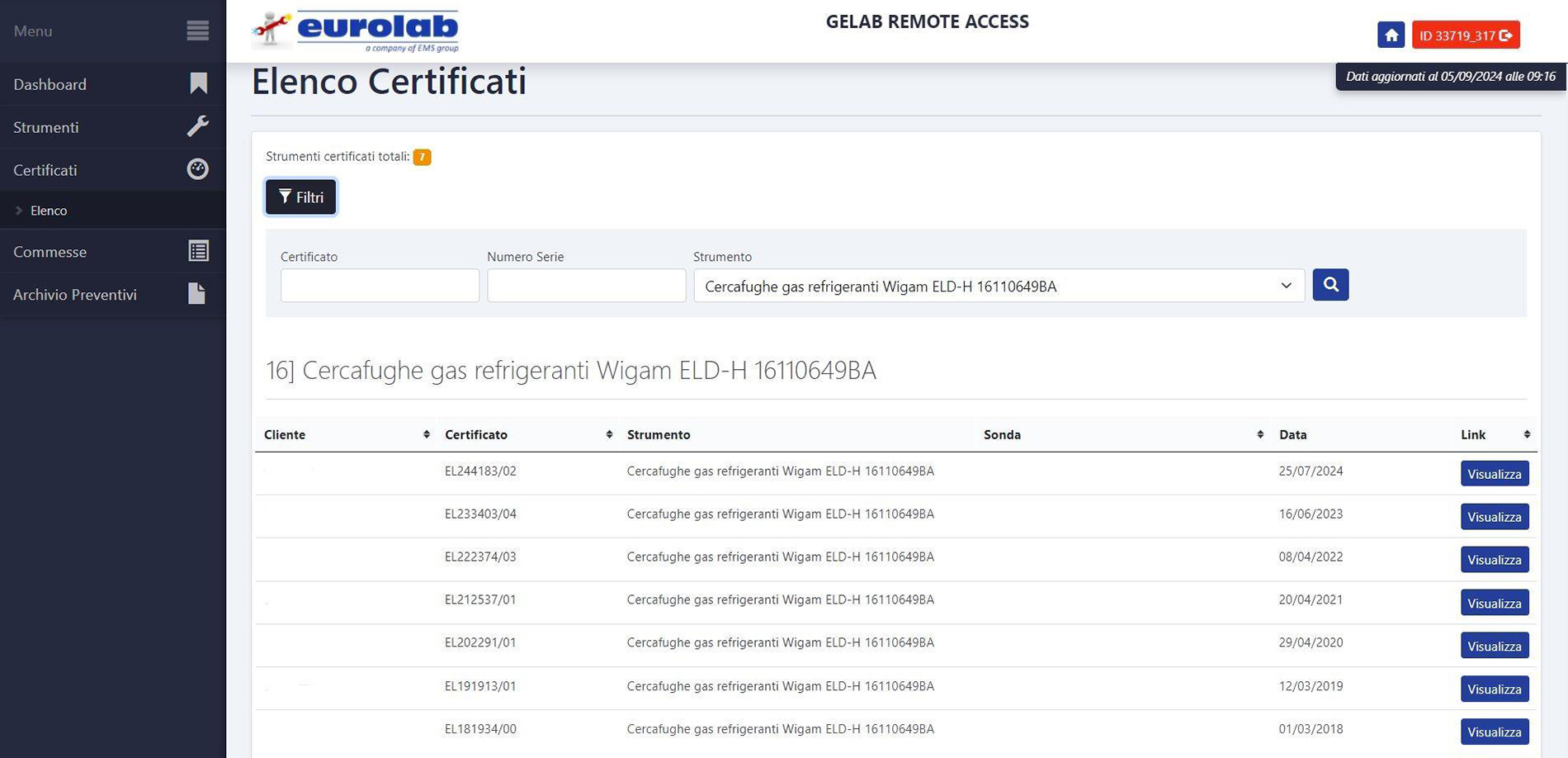Click the Strumenti wrench icon
This screenshot has height=758, width=1568.
198,126
